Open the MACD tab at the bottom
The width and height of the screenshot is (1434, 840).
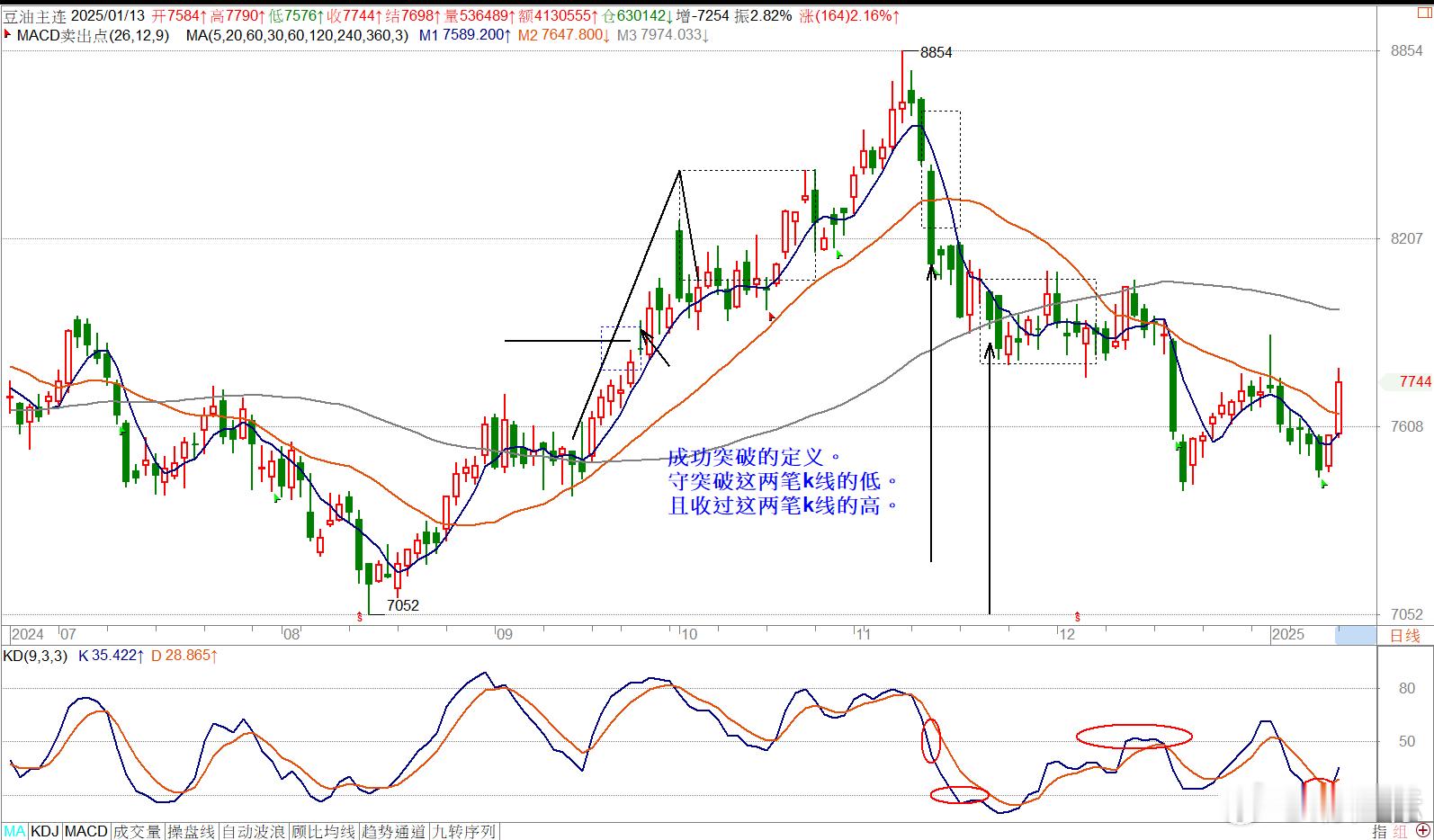tap(86, 832)
